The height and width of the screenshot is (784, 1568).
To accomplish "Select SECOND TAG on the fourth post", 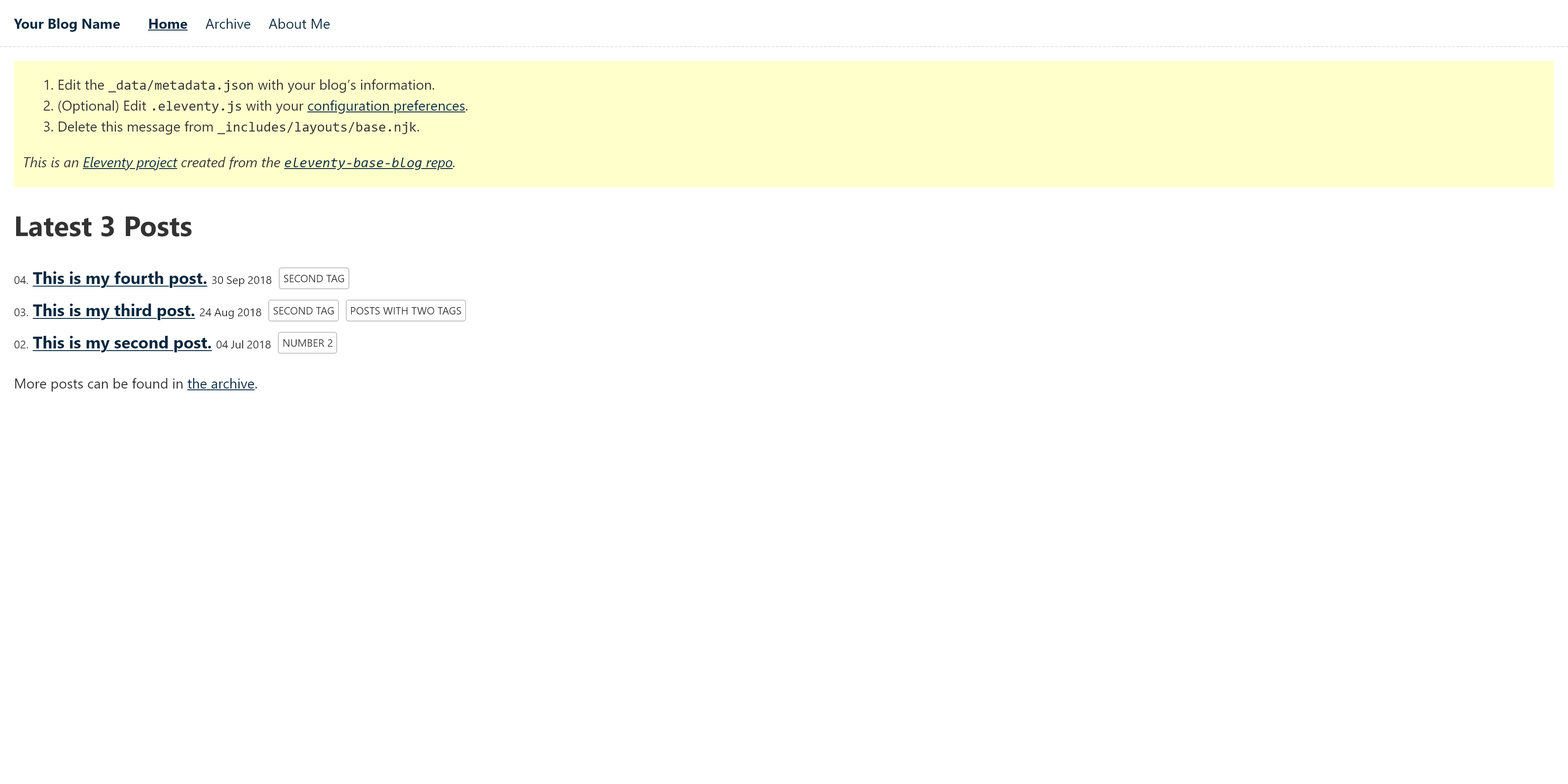I will click(314, 278).
